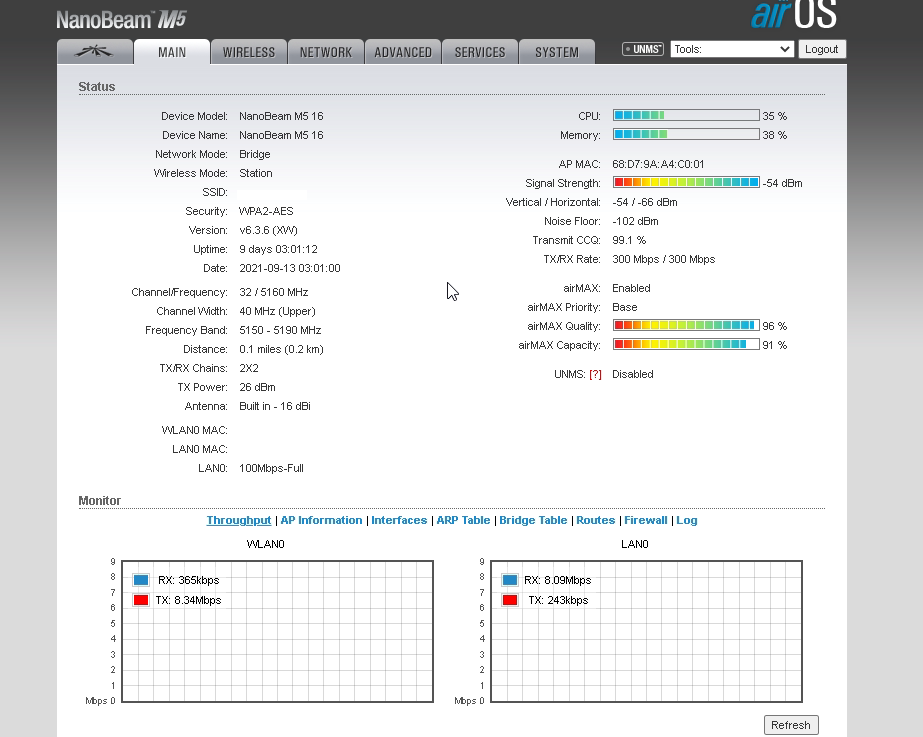The height and width of the screenshot is (737, 923).
Task: Click the Monitor section heading
Action: click(99, 500)
